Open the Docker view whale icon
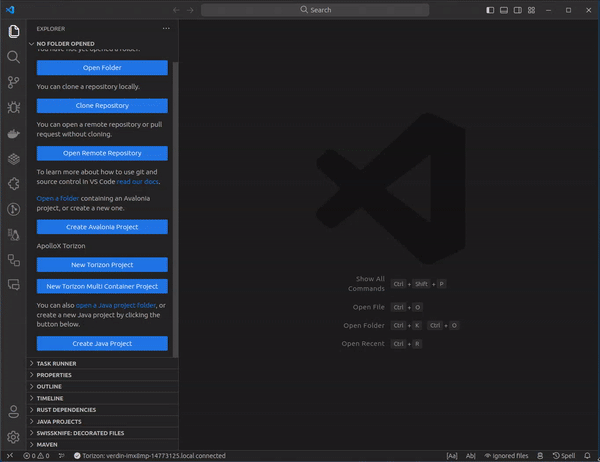 13,134
